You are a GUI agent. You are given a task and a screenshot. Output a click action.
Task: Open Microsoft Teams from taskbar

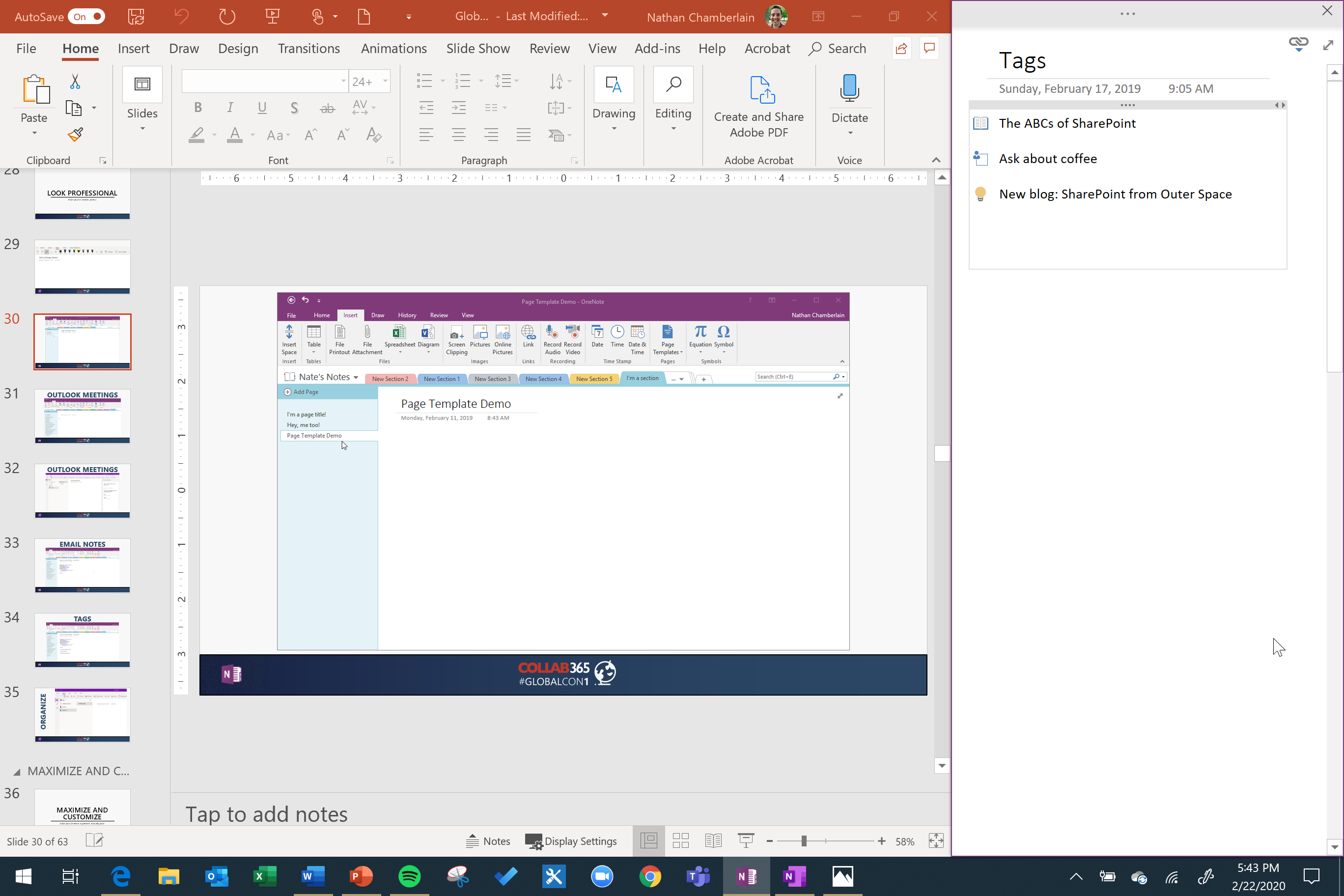[699, 876]
